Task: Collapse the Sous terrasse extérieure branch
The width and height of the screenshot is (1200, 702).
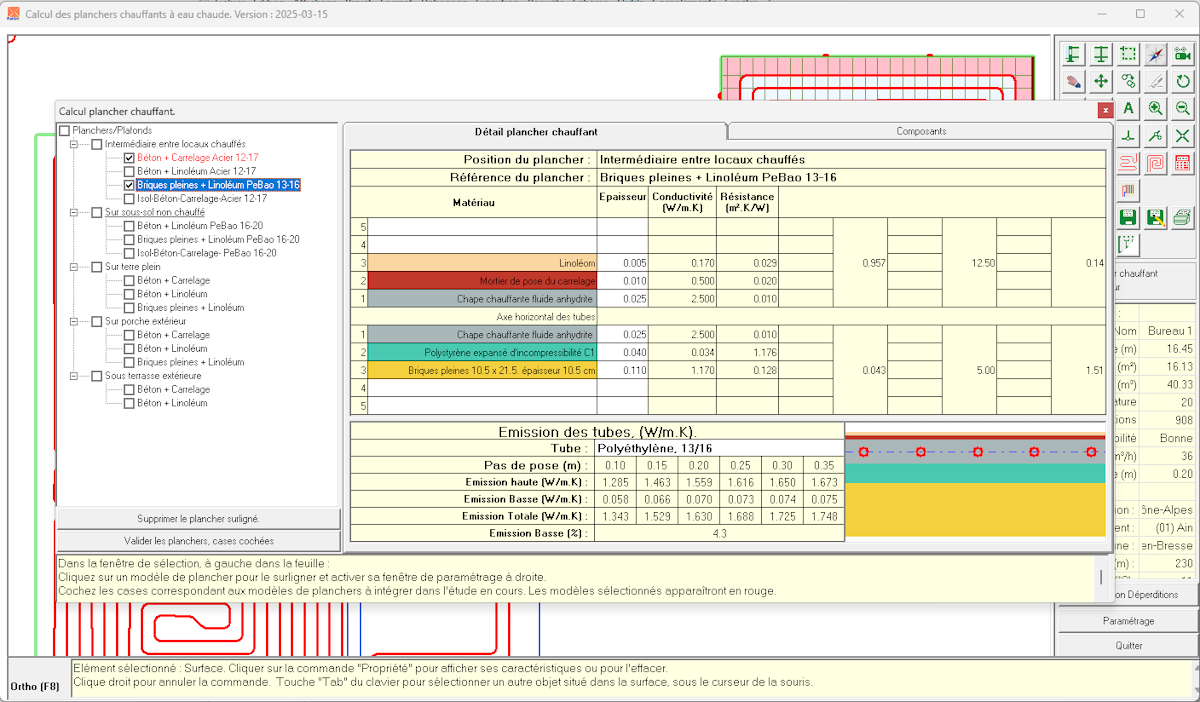Action: tap(74, 376)
